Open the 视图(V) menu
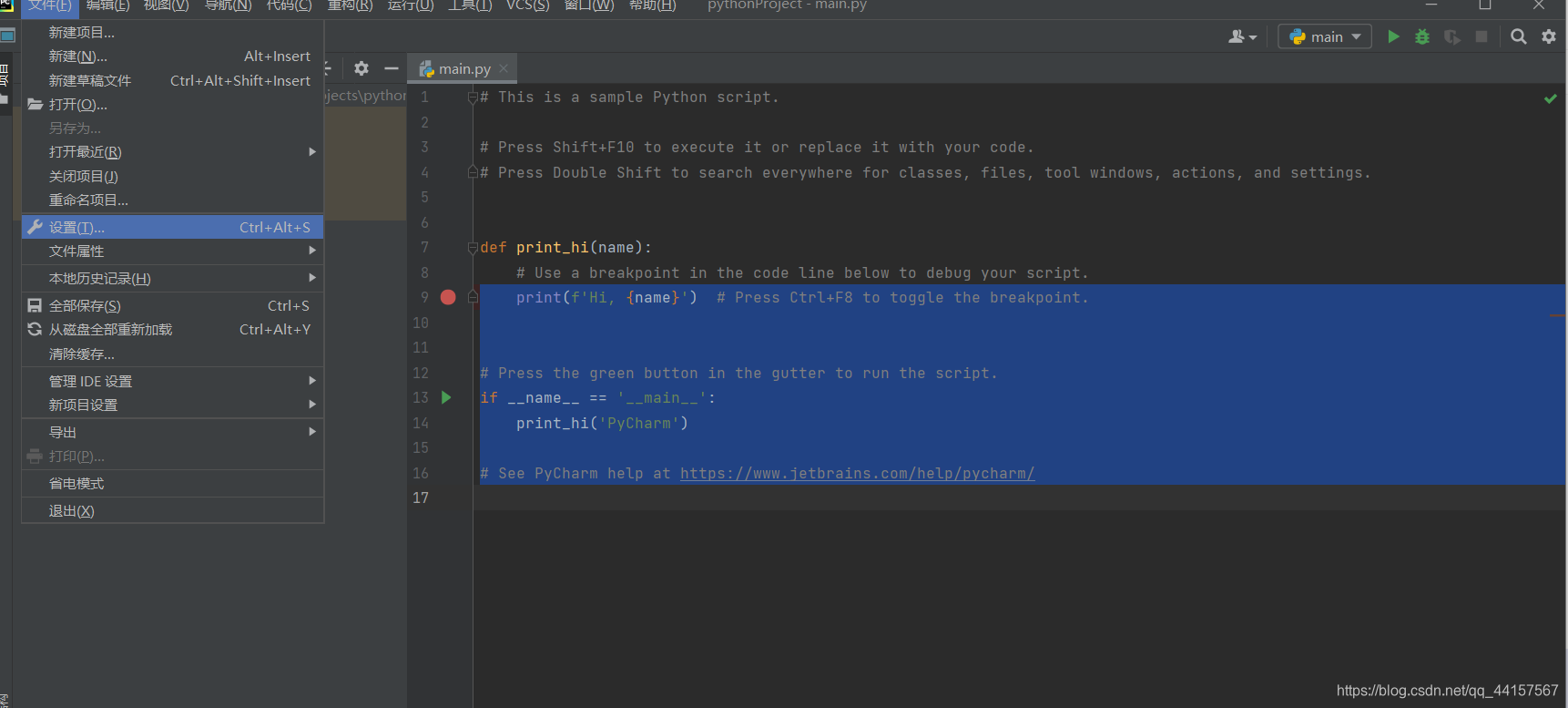1568x708 pixels. (x=166, y=5)
